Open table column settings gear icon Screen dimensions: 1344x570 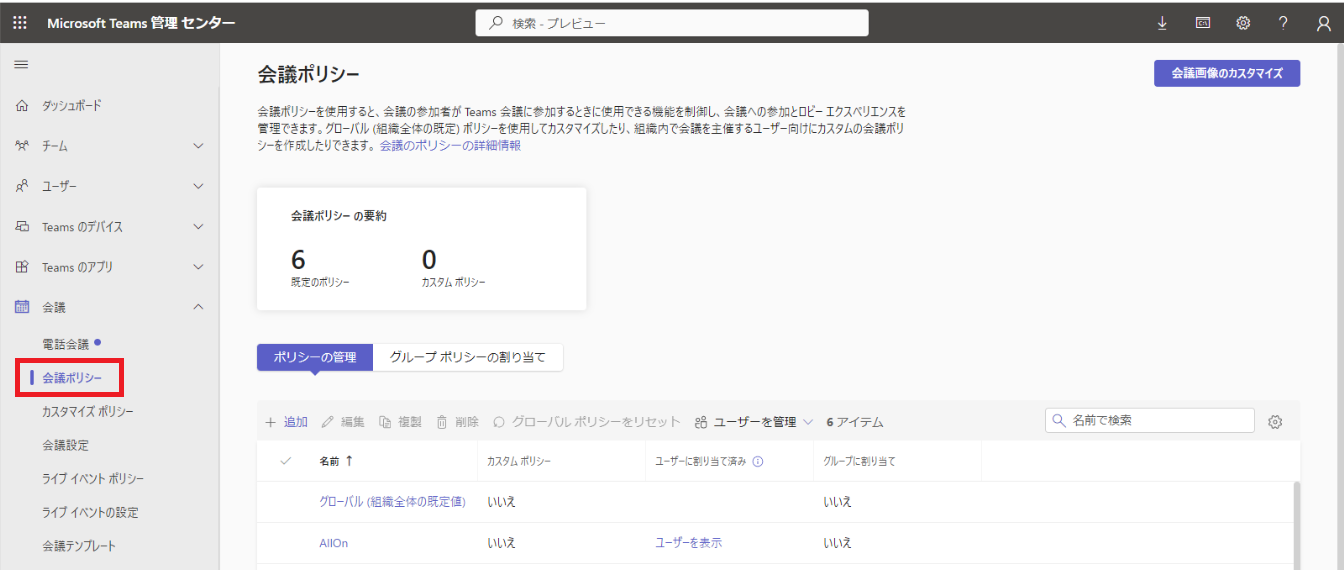tap(1275, 422)
